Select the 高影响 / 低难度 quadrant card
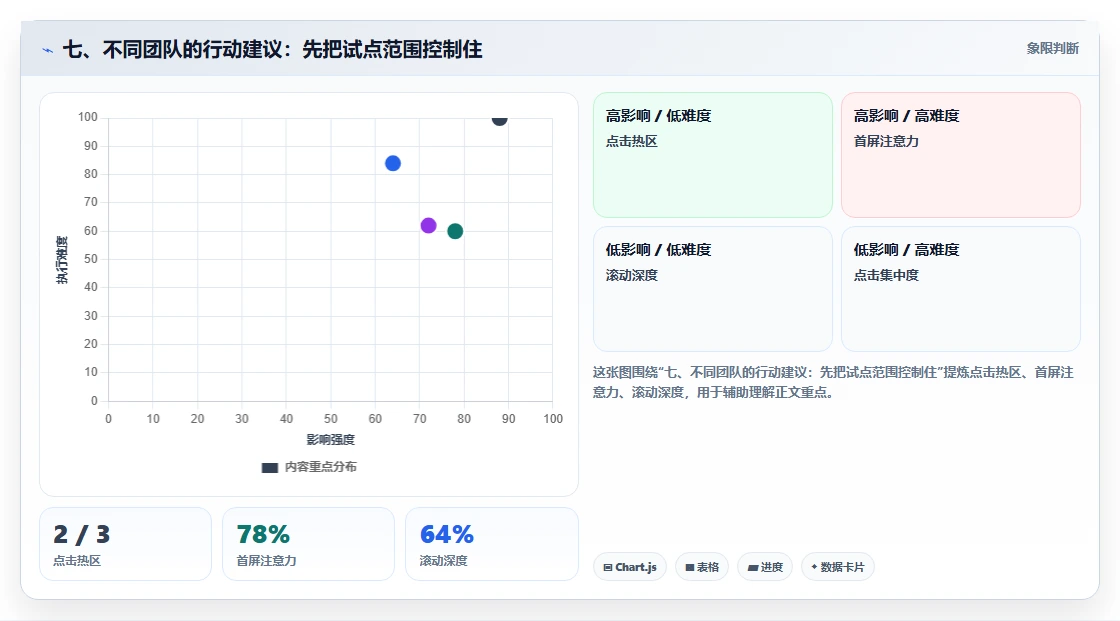1120x621 pixels. (713, 154)
